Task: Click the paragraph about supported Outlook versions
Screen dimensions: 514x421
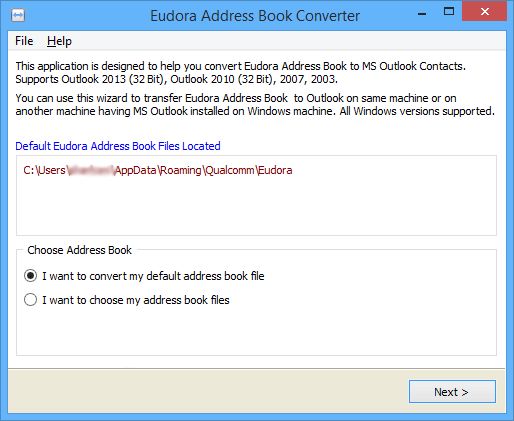Action: [240, 73]
